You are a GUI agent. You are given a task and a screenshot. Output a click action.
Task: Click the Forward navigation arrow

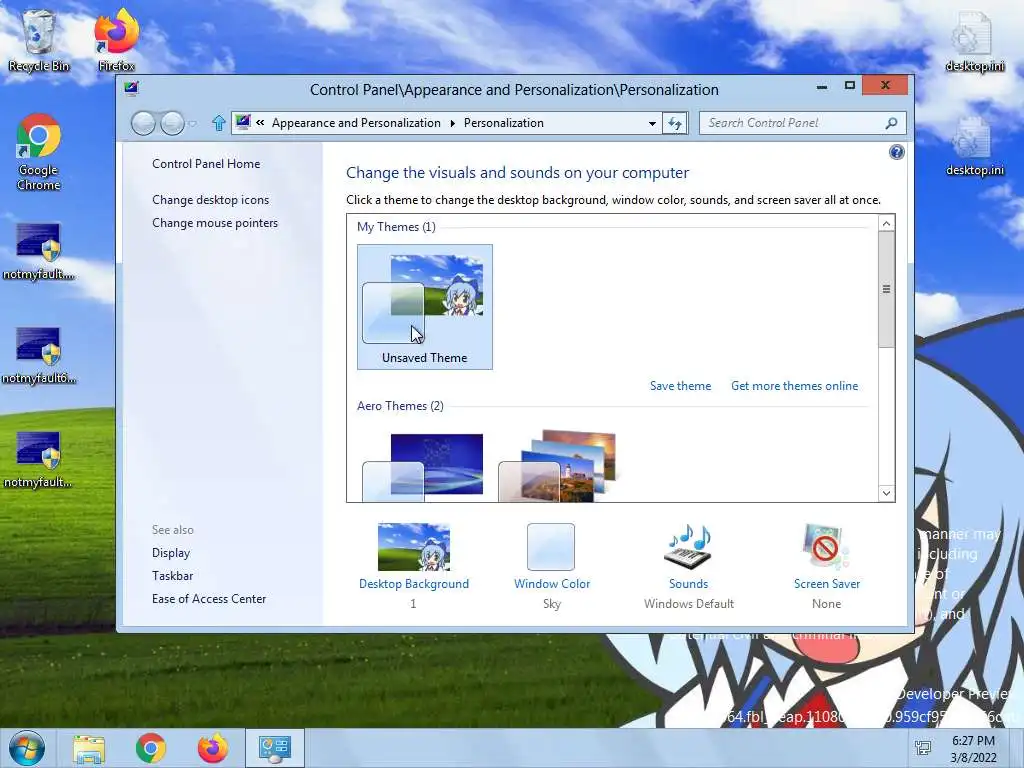click(x=172, y=123)
